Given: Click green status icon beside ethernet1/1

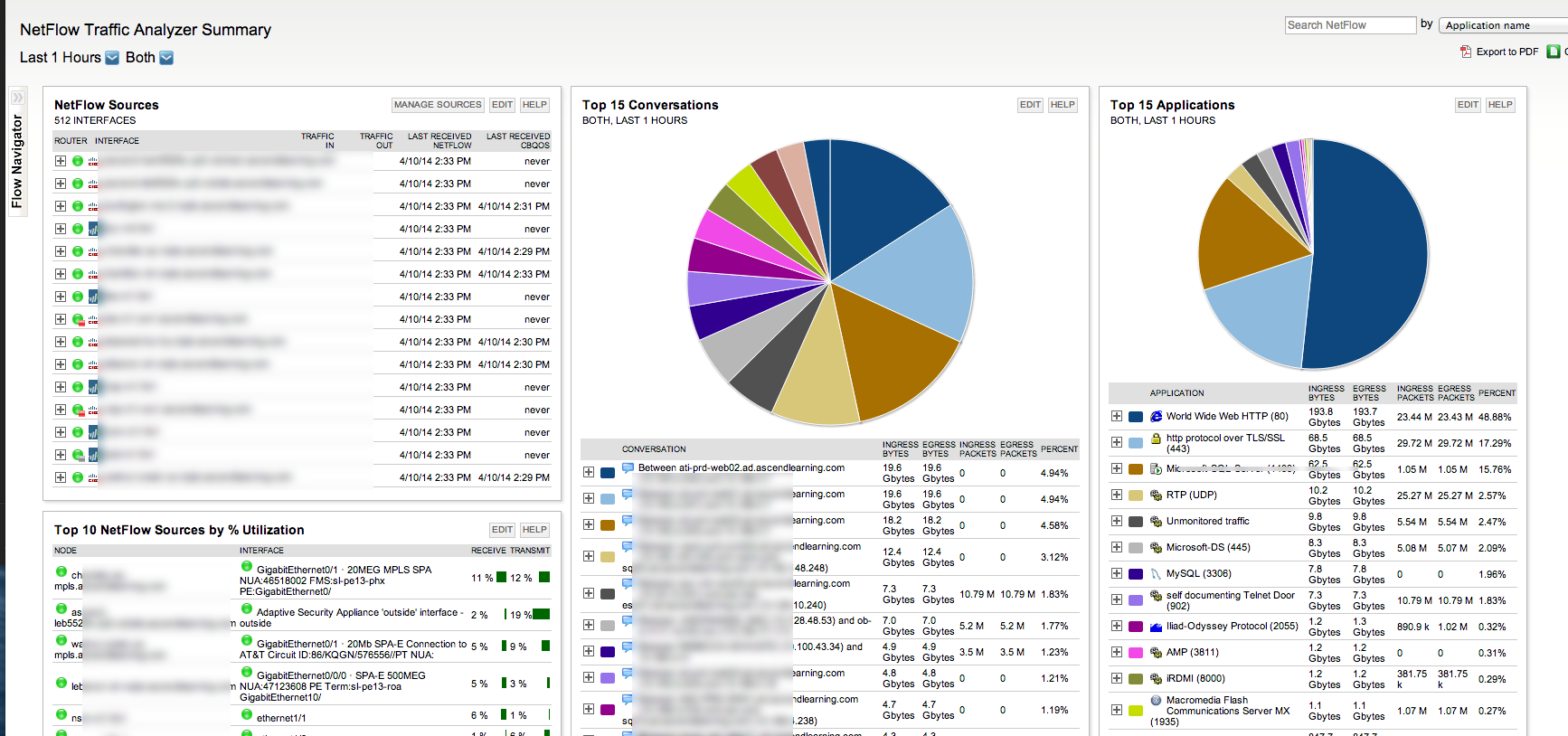Looking at the screenshot, I should (247, 716).
